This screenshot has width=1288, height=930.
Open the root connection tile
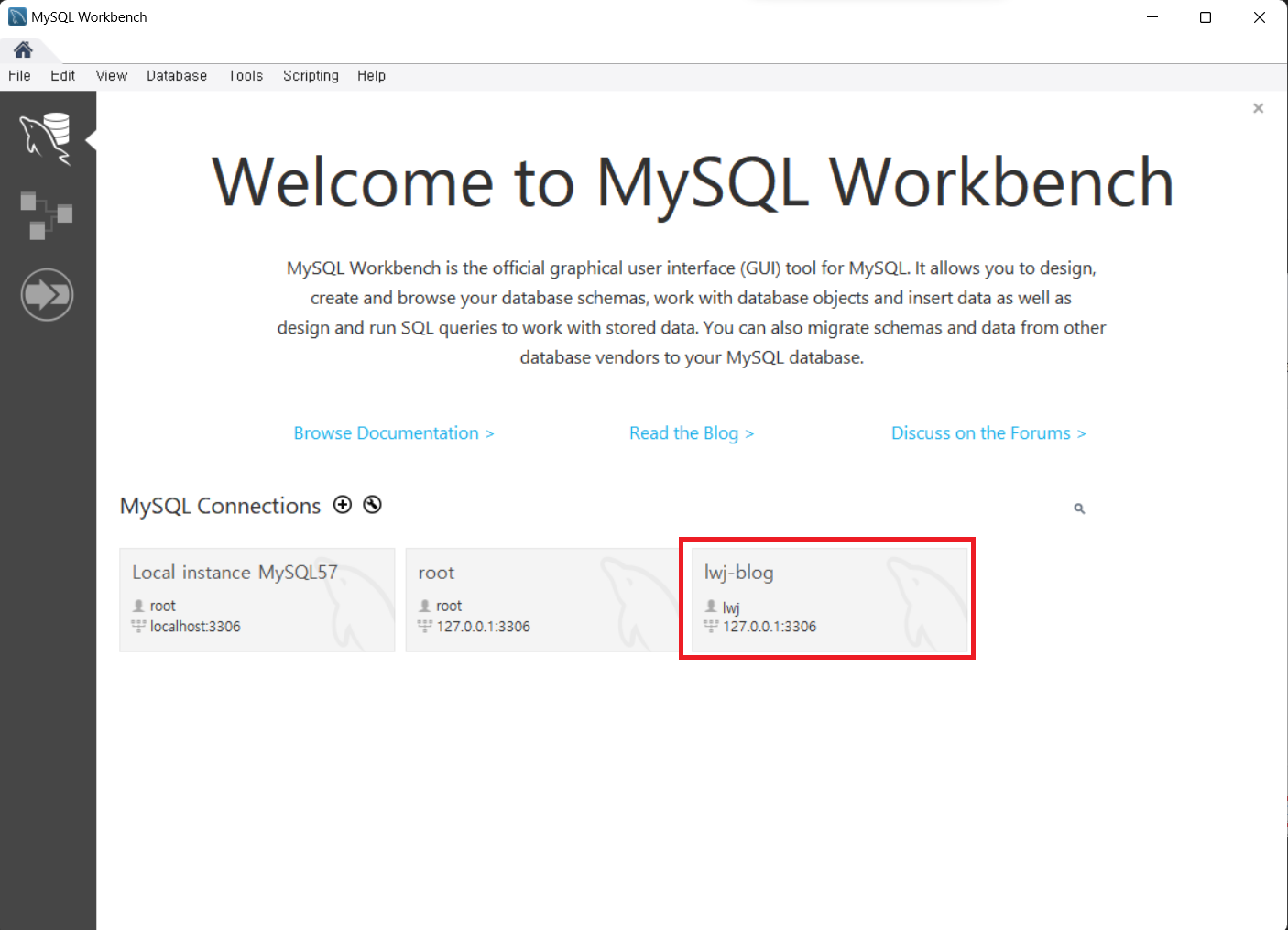point(542,600)
